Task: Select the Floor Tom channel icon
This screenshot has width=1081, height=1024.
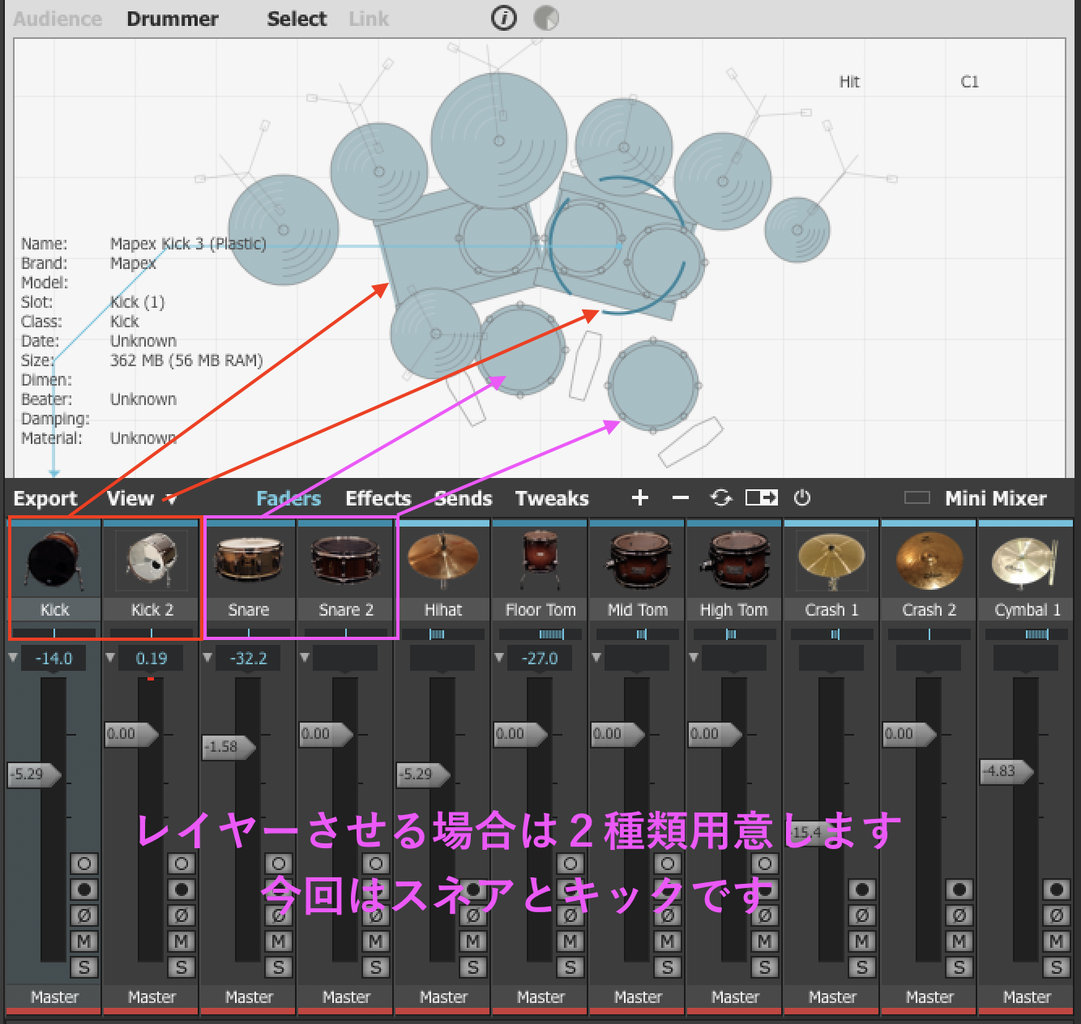Action: point(540,560)
